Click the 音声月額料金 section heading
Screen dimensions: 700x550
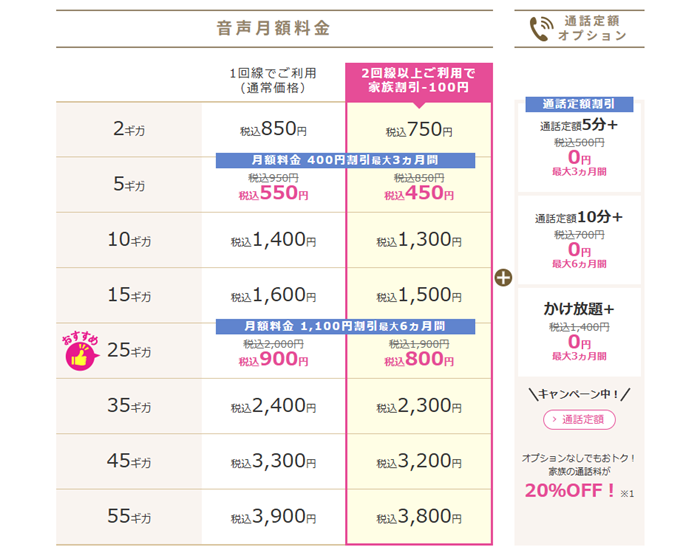pos(273,28)
